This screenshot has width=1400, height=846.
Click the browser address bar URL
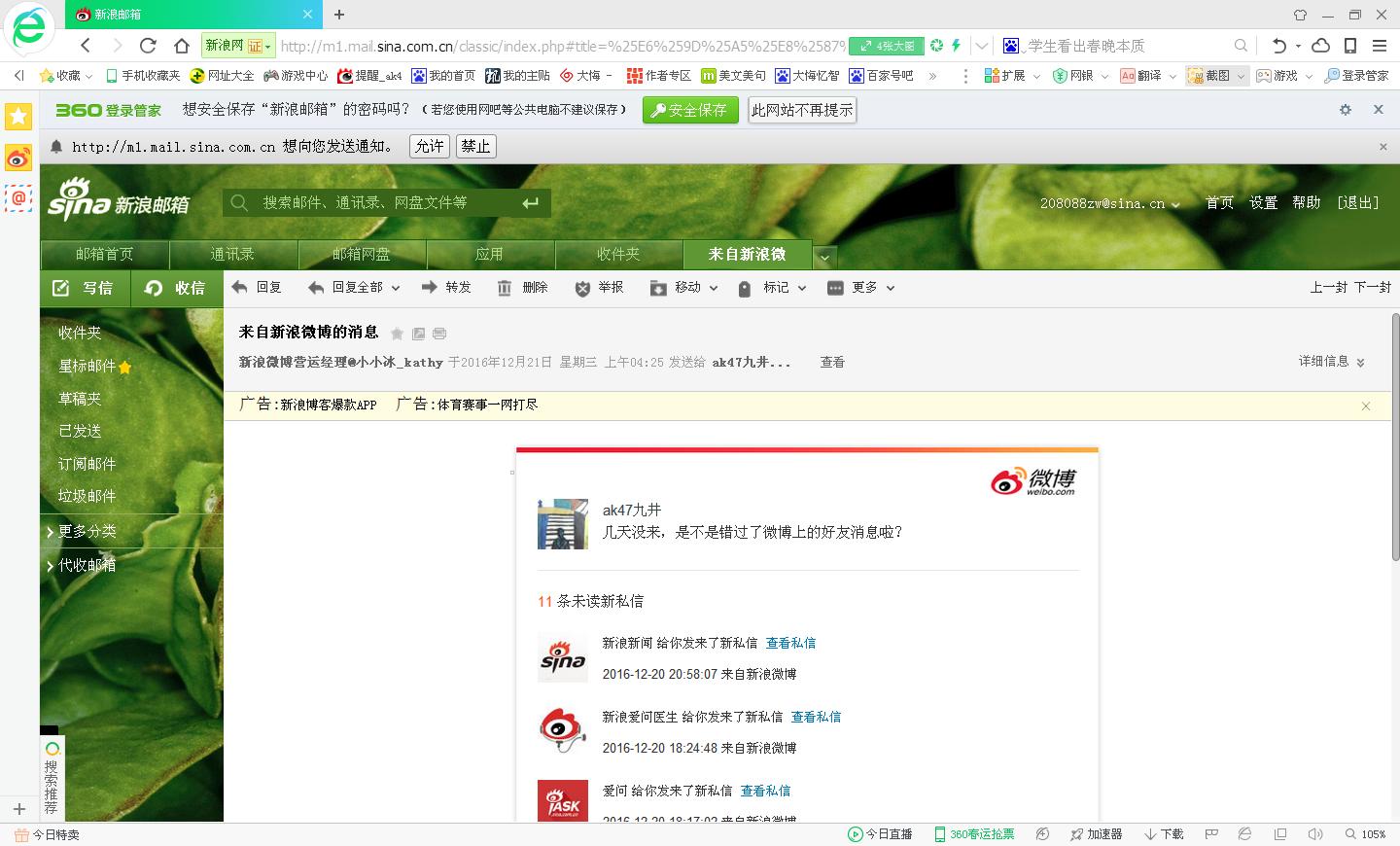click(x=562, y=46)
